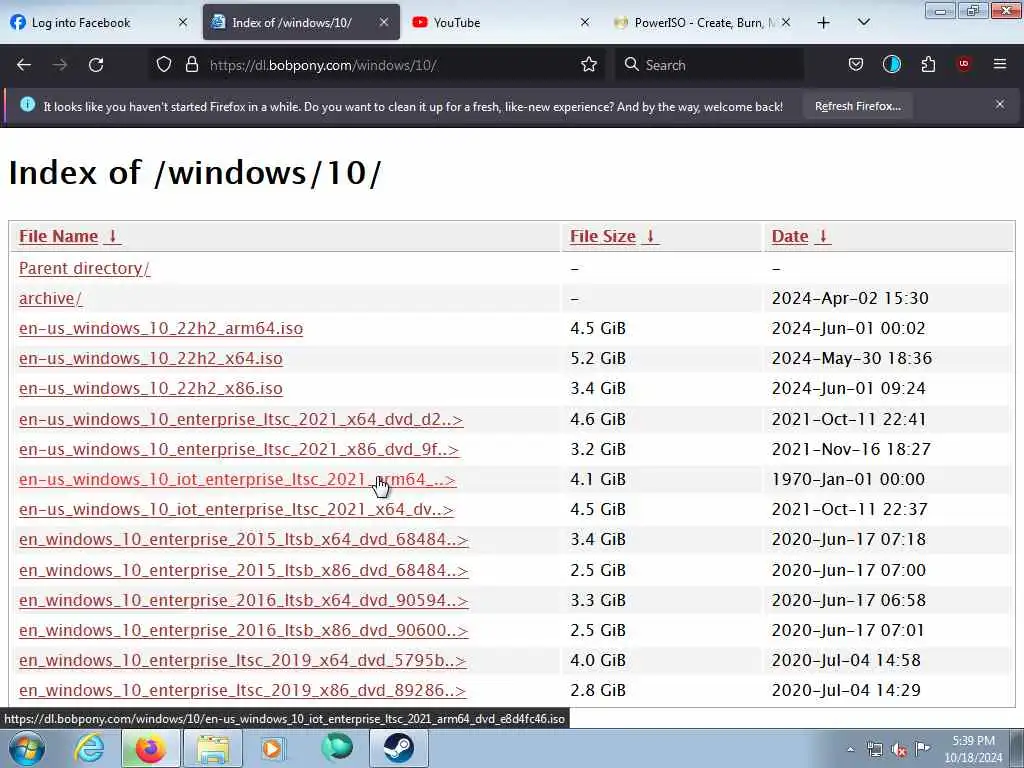Image resolution: width=1024 pixels, height=768 pixels.
Task: Close the Index of /windows/10/ tab
Action: (384, 22)
